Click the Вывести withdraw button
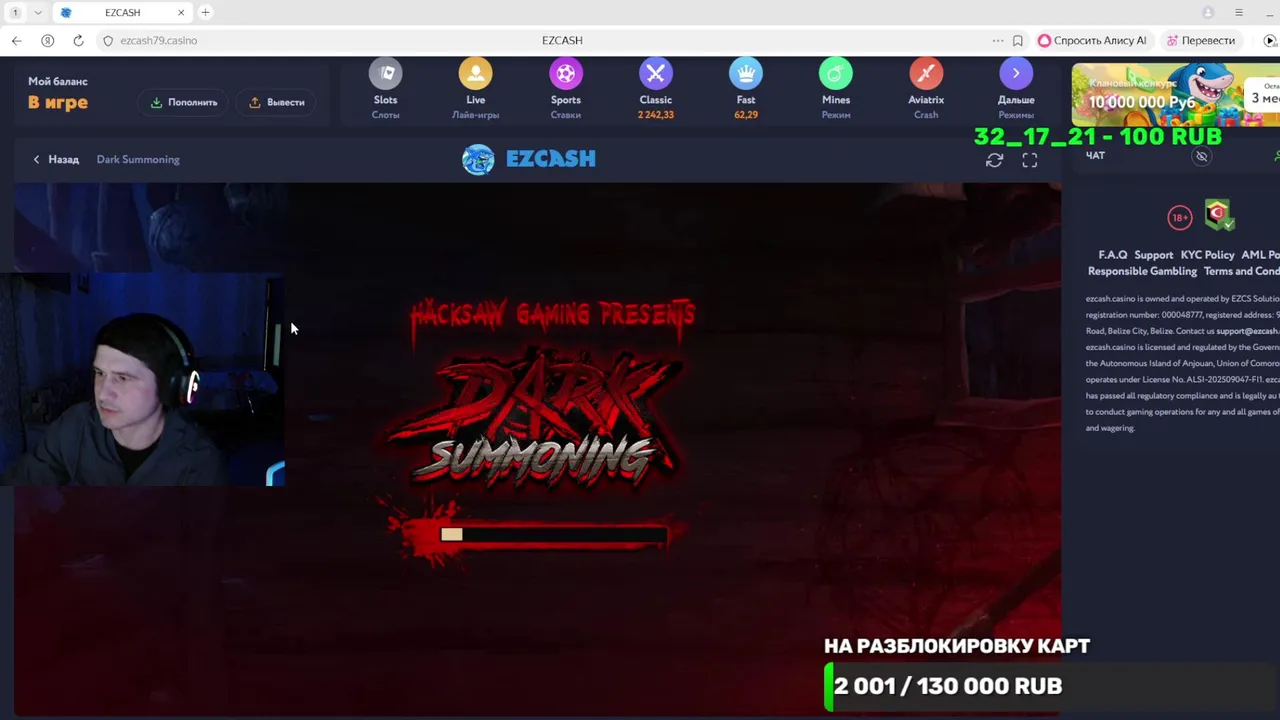Viewport: 1280px width, 720px height. click(x=276, y=102)
